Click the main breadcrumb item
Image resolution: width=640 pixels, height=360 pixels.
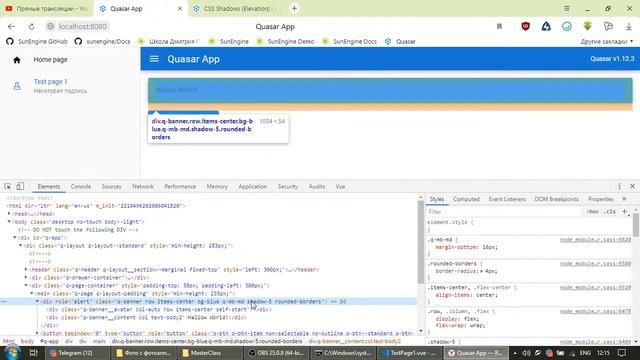point(99,341)
